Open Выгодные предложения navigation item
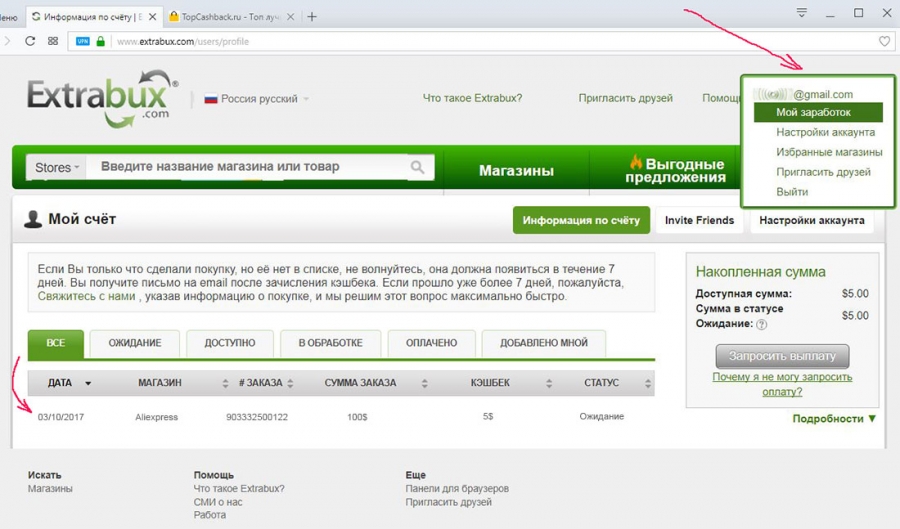 [x=675, y=170]
